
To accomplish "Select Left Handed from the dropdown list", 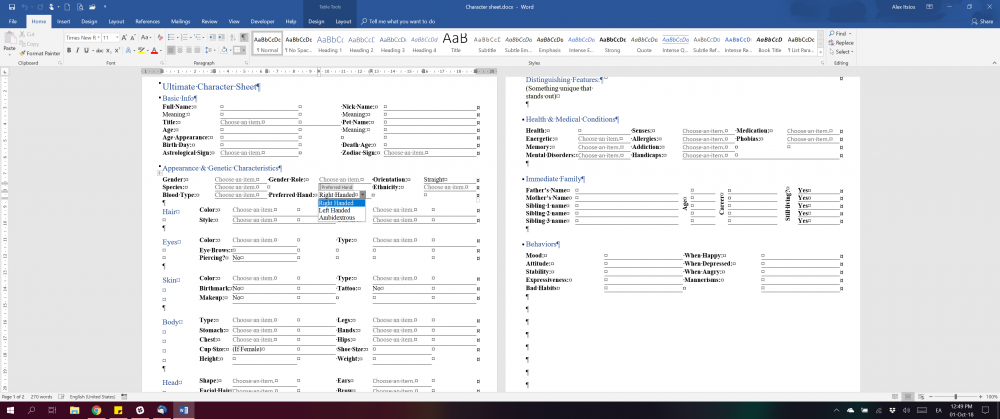I will 335,210.
